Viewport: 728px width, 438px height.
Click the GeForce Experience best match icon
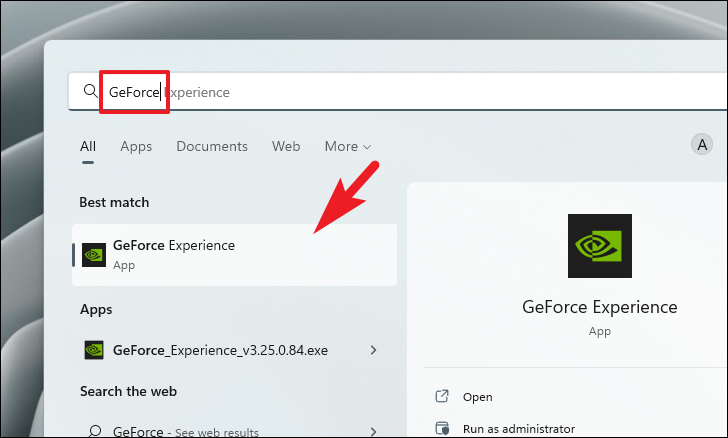(94, 255)
